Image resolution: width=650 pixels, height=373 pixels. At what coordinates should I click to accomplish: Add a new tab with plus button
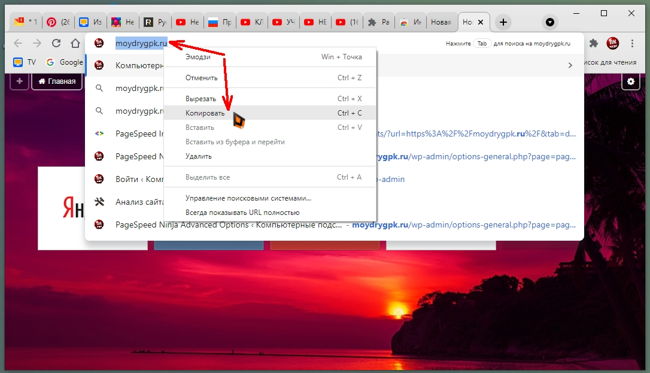pos(503,22)
